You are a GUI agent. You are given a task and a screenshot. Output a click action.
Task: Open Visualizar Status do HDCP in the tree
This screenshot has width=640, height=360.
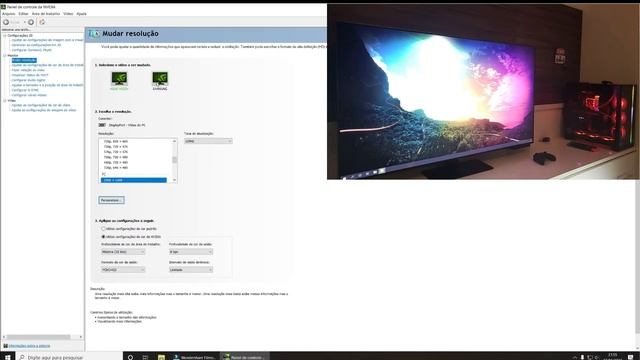point(30,75)
